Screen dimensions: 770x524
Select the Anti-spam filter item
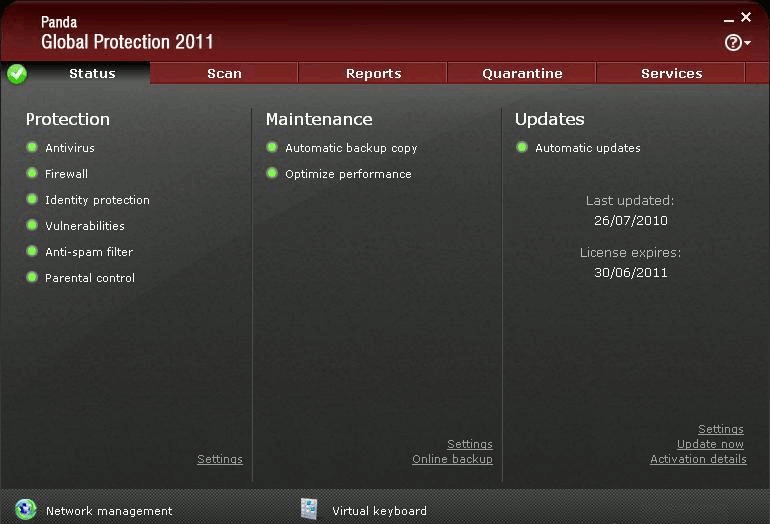click(89, 252)
